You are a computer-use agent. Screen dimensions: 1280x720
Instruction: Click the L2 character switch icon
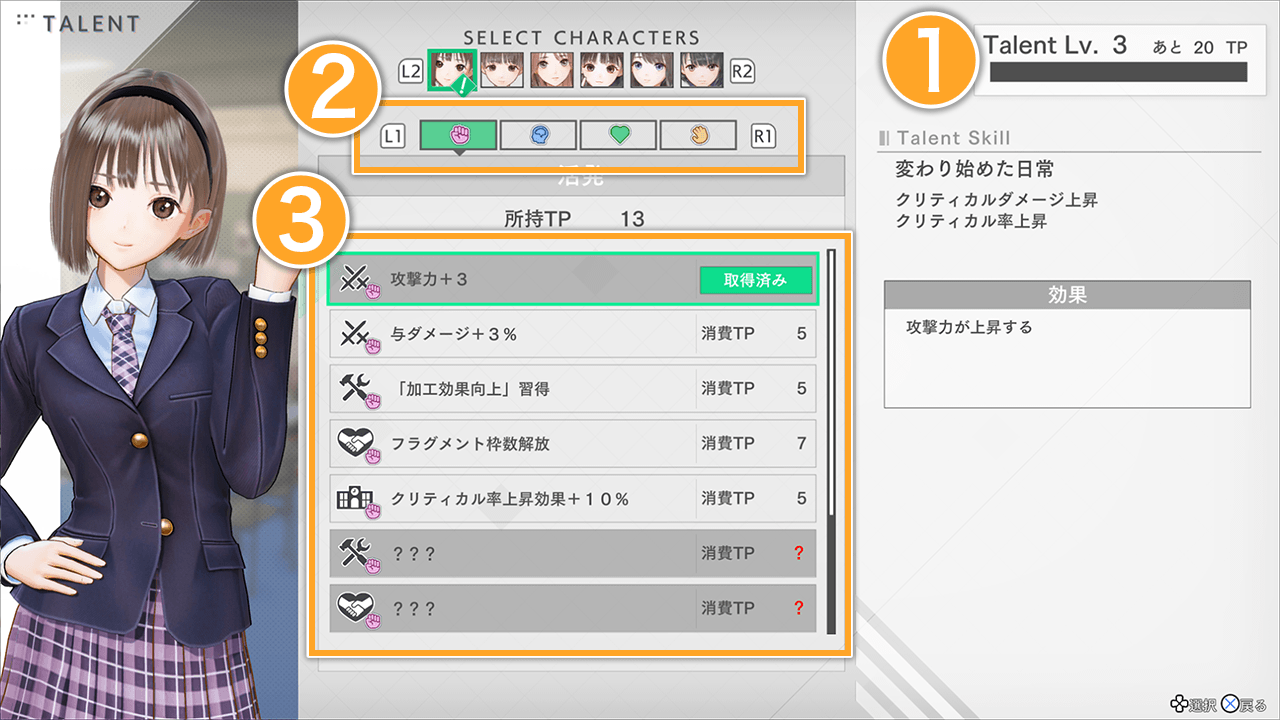411,71
